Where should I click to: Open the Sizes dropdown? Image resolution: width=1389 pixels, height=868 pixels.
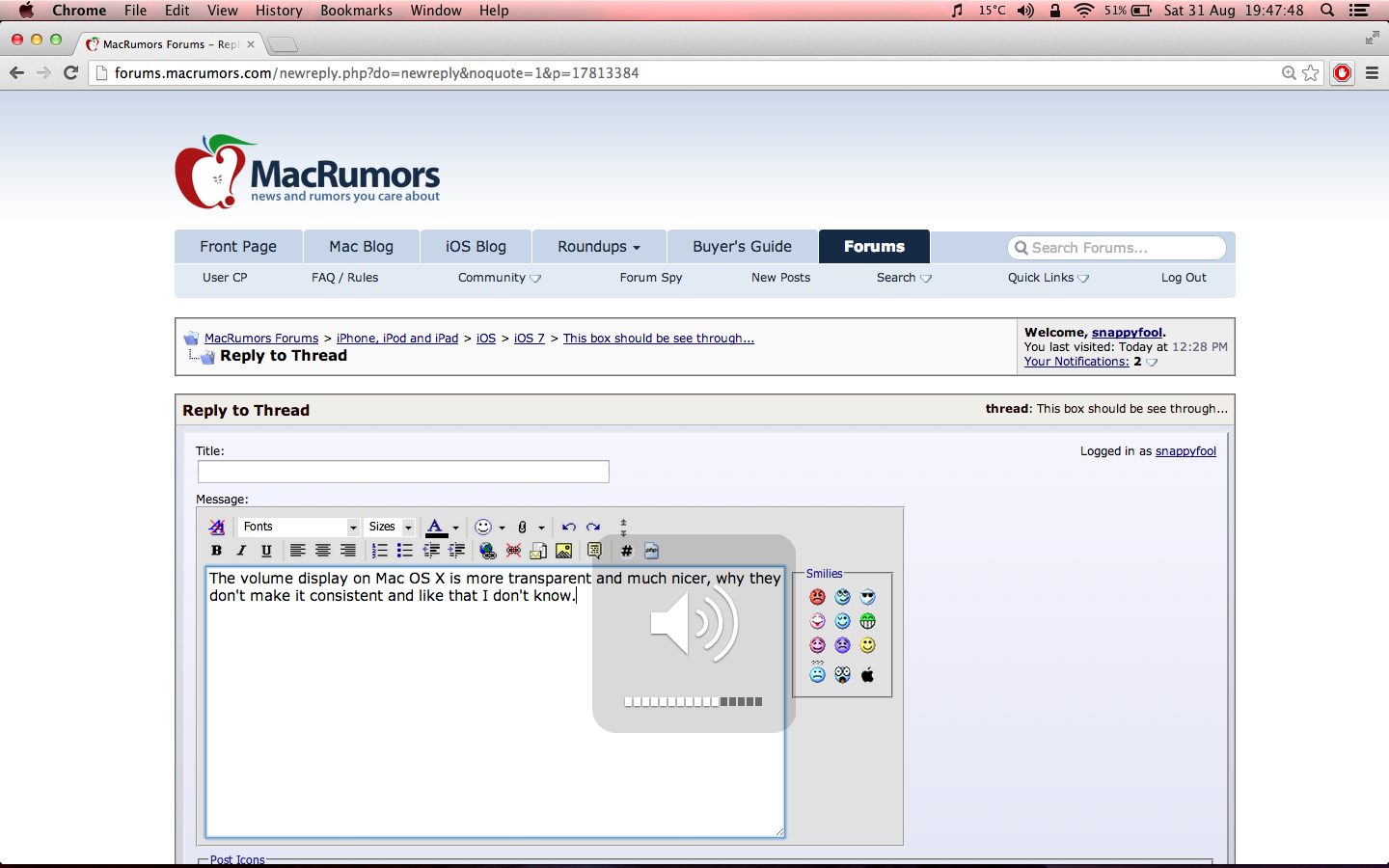390,527
